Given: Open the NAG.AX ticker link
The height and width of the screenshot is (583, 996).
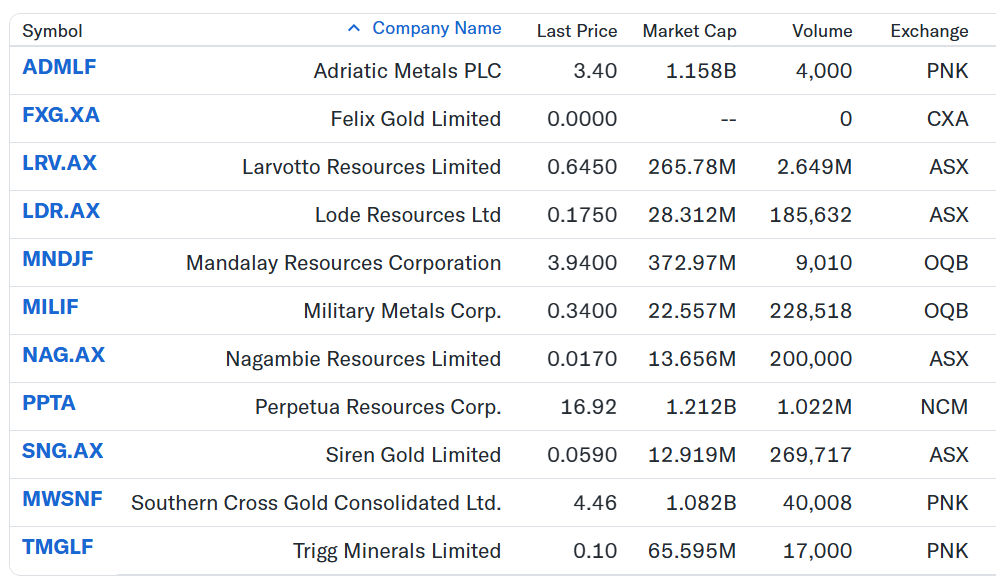Looking at the screenshot, I should pyautogui.click(x=64, y=355).
